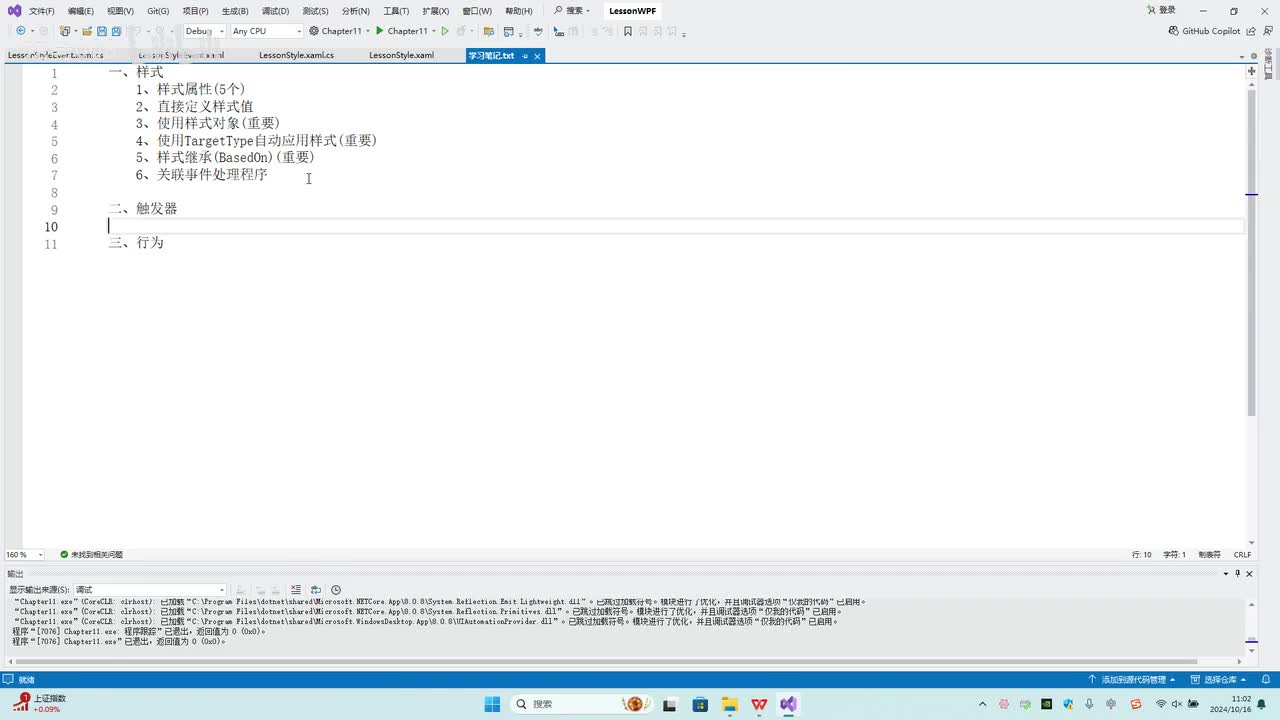
Task: Click the Microsoft Store icon in taskbar
Action: coord(700,704)
